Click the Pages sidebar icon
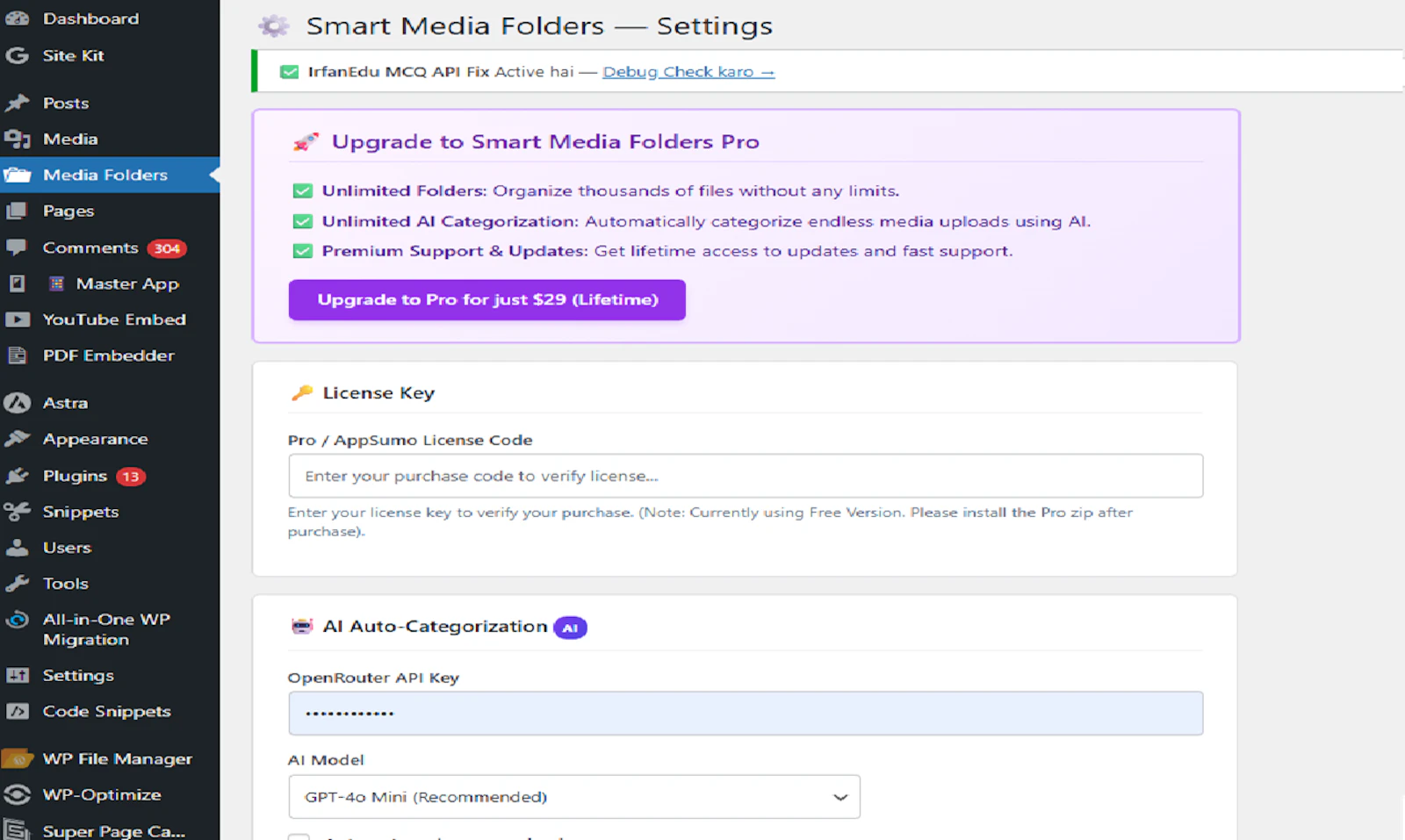 coord(17,211)
